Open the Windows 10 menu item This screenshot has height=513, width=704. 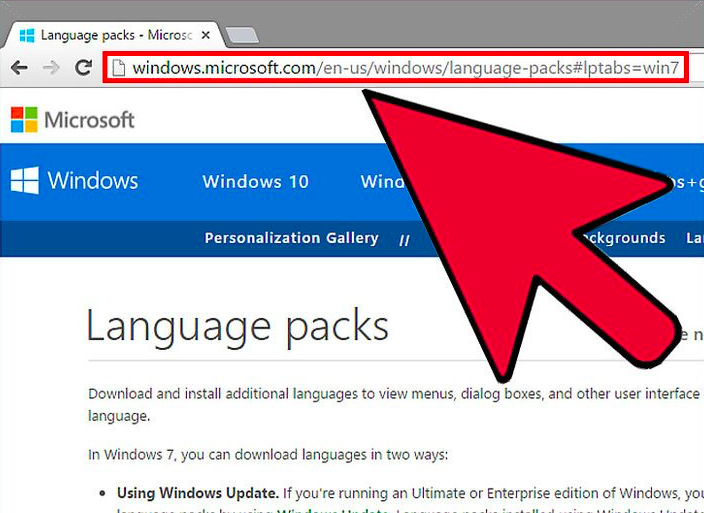255,182
